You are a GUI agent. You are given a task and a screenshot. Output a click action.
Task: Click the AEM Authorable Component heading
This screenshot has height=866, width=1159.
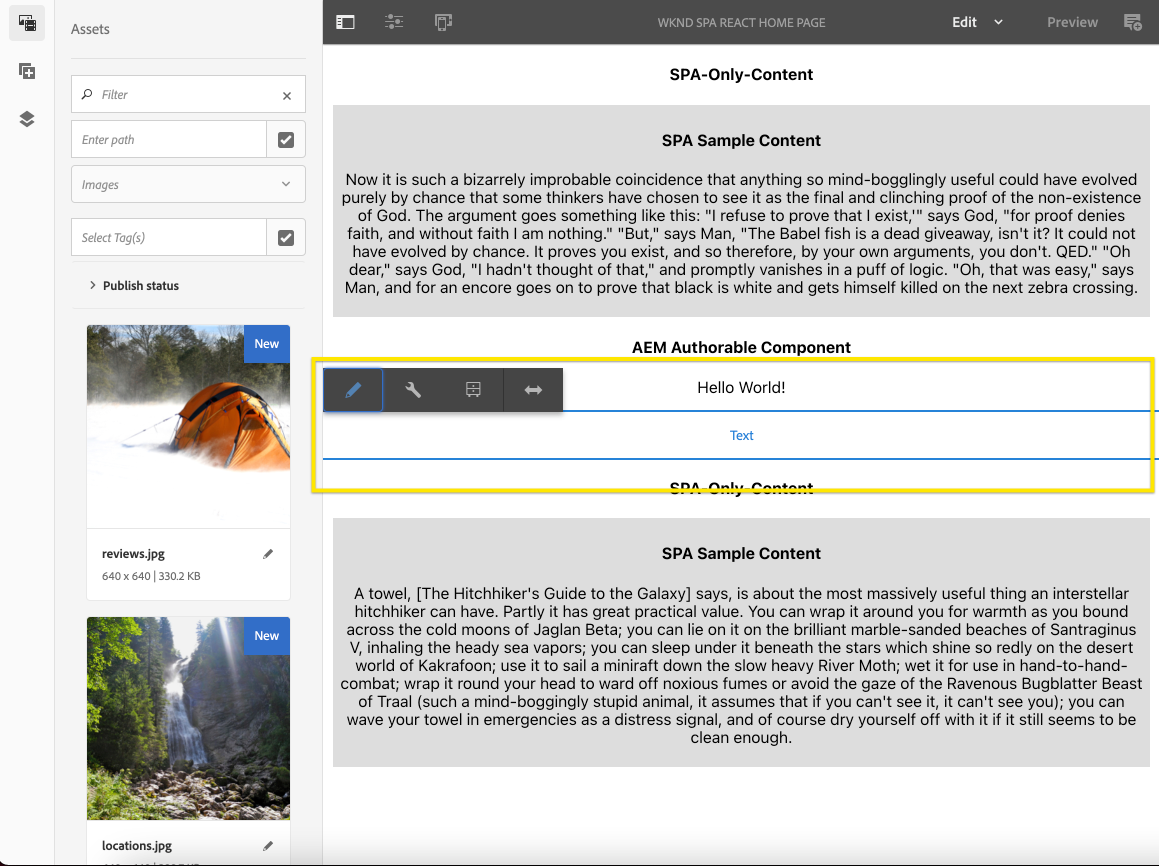[741, 347]
